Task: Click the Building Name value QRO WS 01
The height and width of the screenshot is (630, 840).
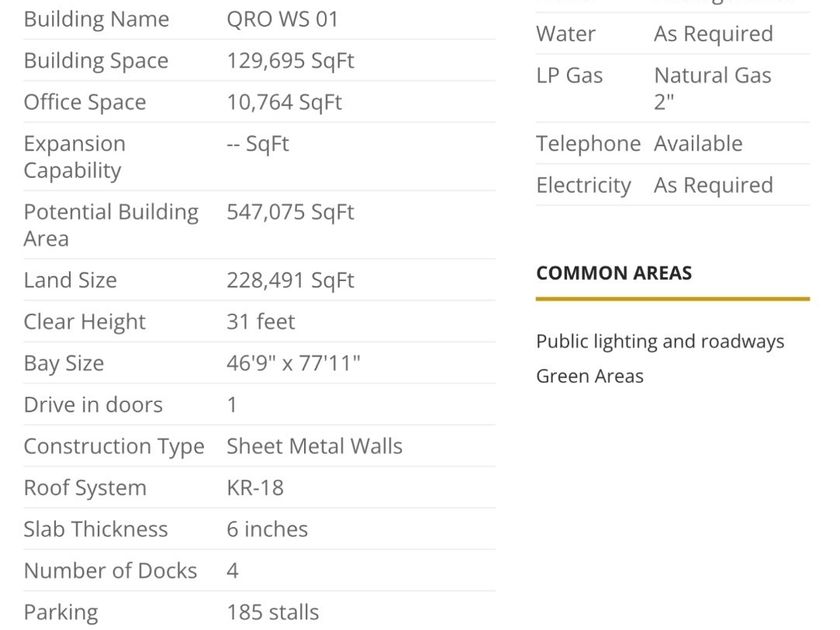Action: click(x=282, y=19)
